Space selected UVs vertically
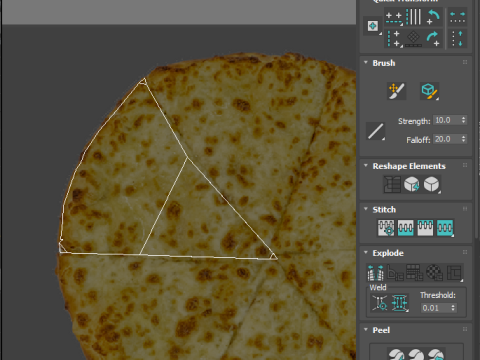480x360 pixels. (x=457, y=39)
